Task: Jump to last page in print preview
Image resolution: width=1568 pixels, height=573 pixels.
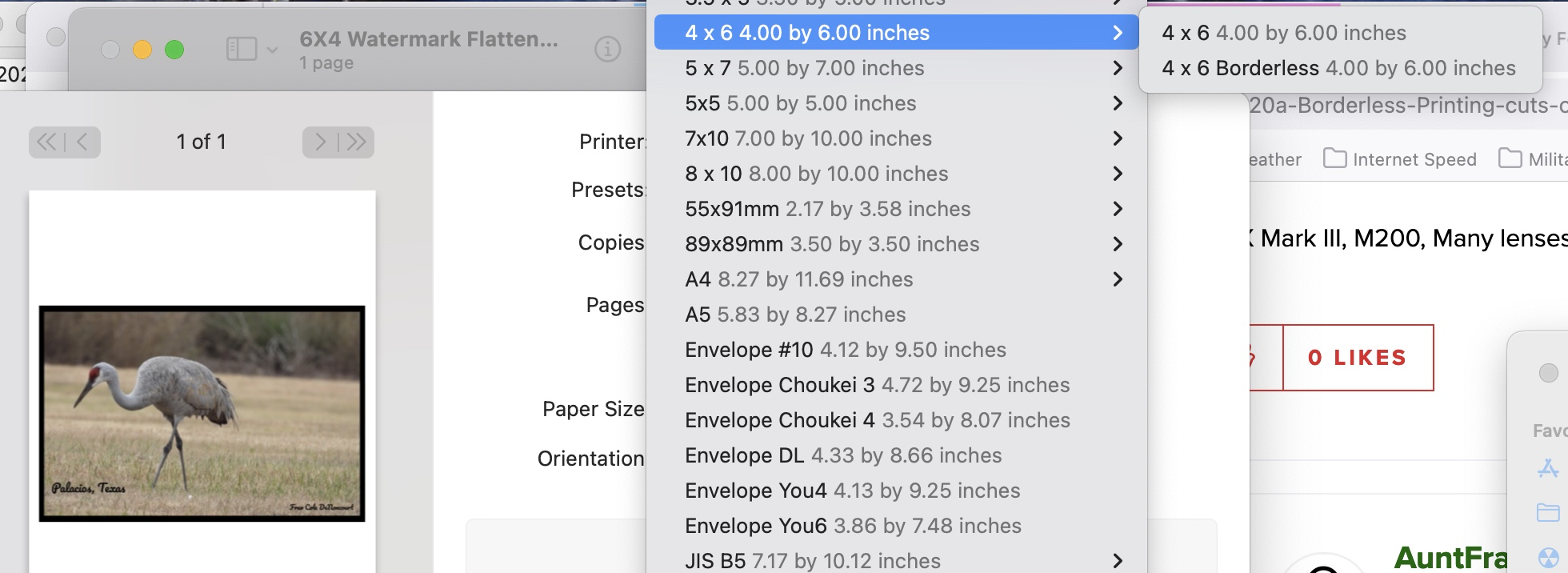Action: tap(356, 142)
